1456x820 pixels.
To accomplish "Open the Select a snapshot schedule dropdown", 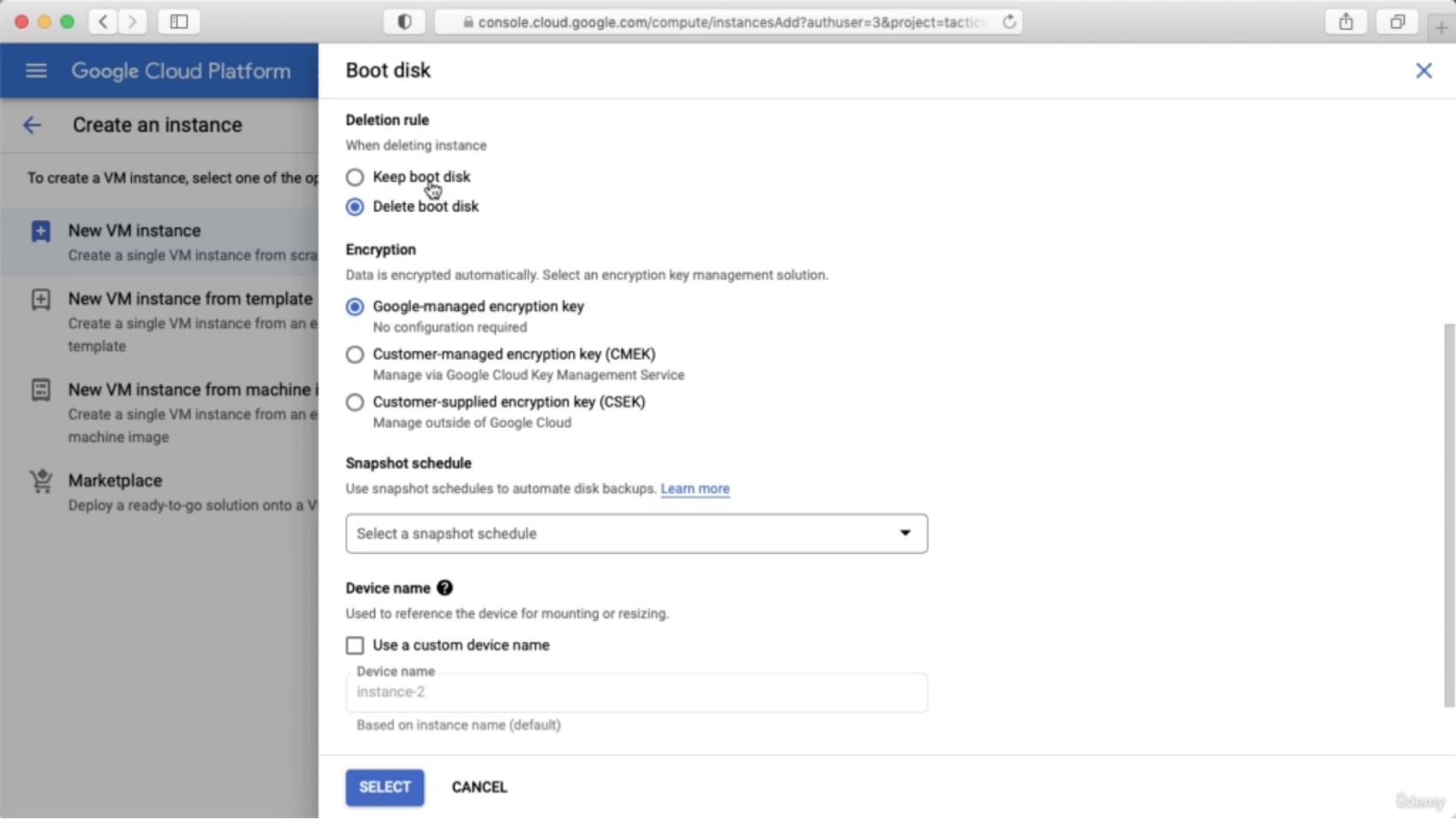I will tap(636, 533).
